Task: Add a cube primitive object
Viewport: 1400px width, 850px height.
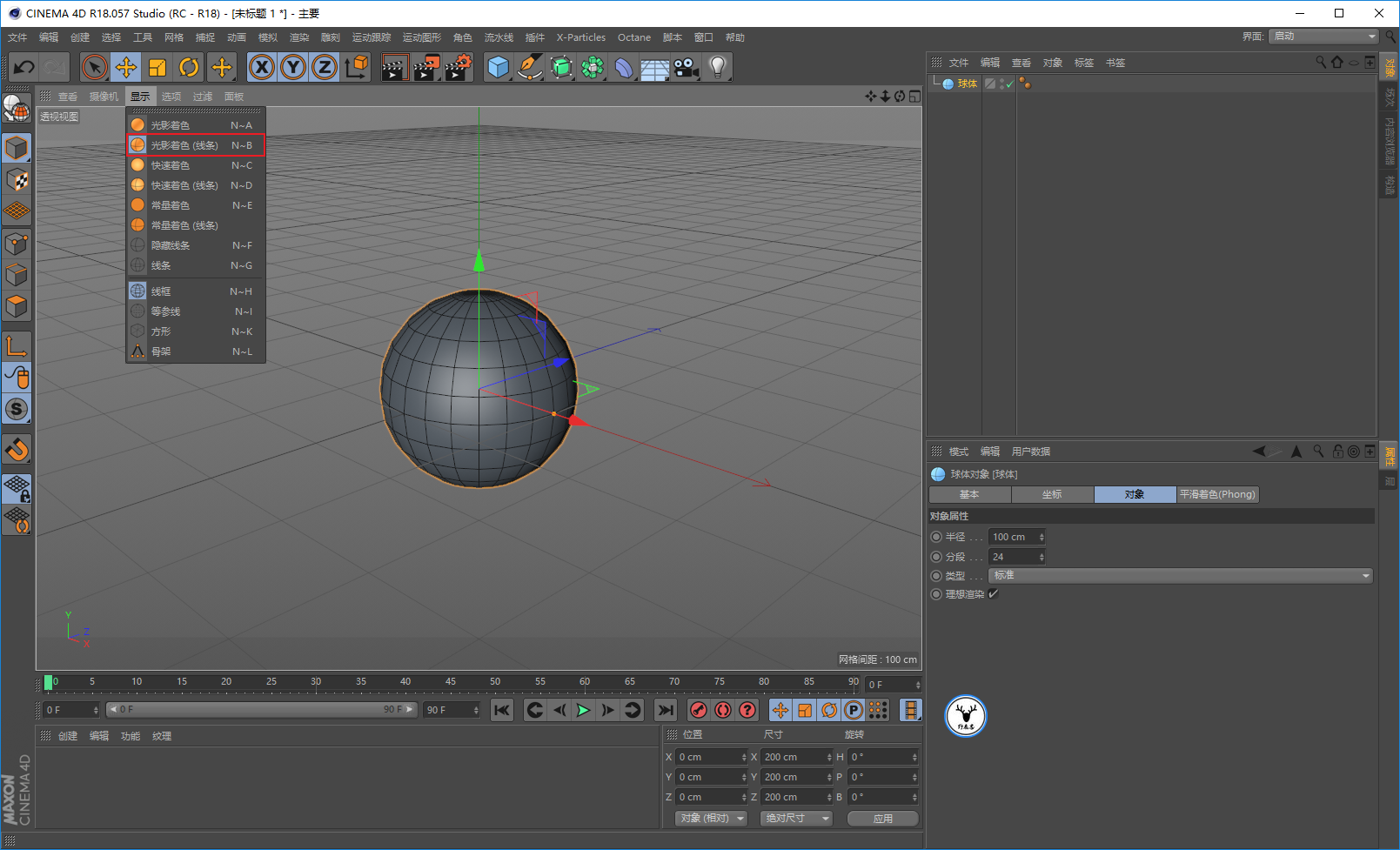Action: coord(499,67)
